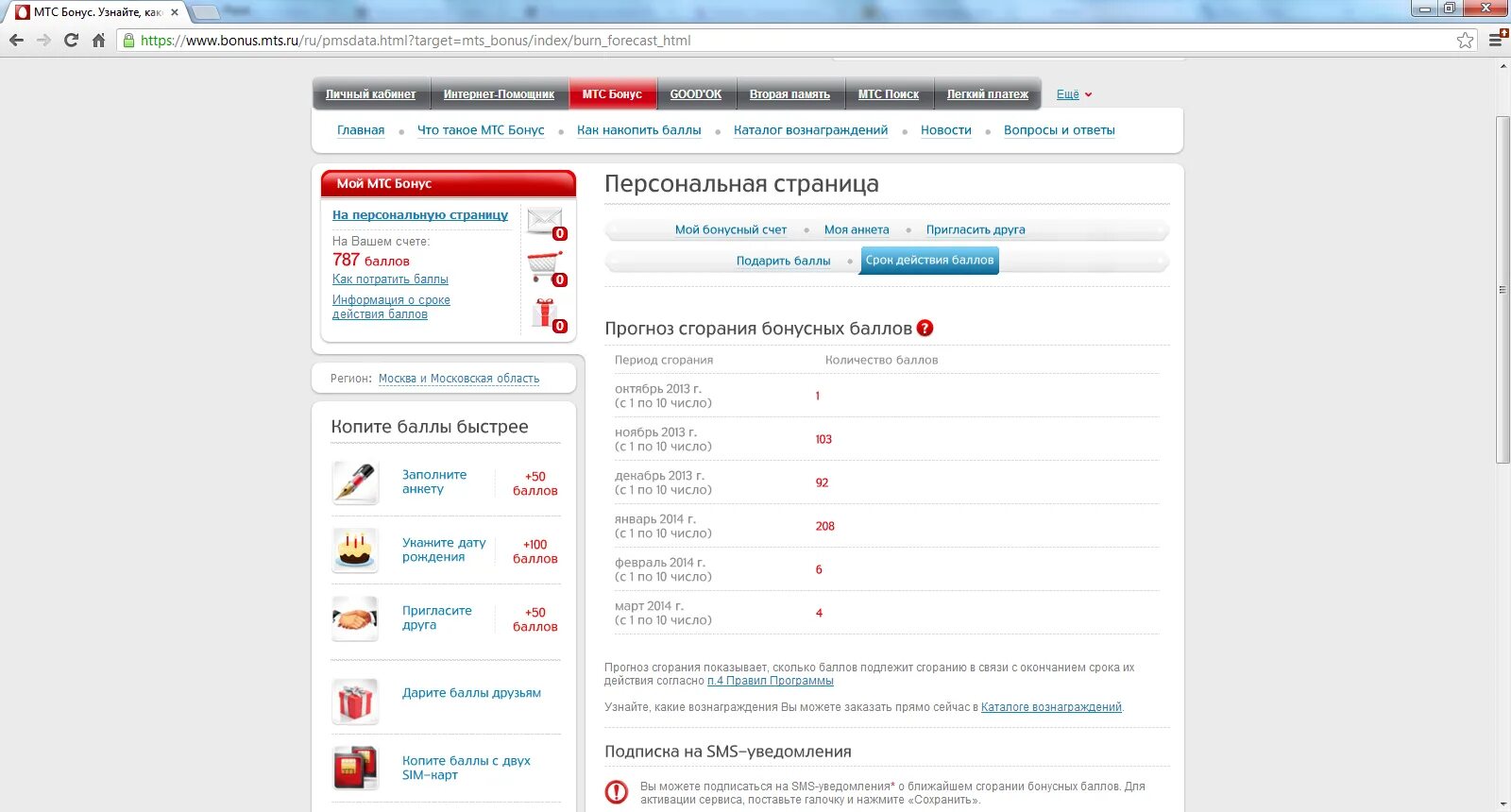Click the page vertical scrollbar thumb
Screen dimensions: 1511x812
[x=1503, y=290]
